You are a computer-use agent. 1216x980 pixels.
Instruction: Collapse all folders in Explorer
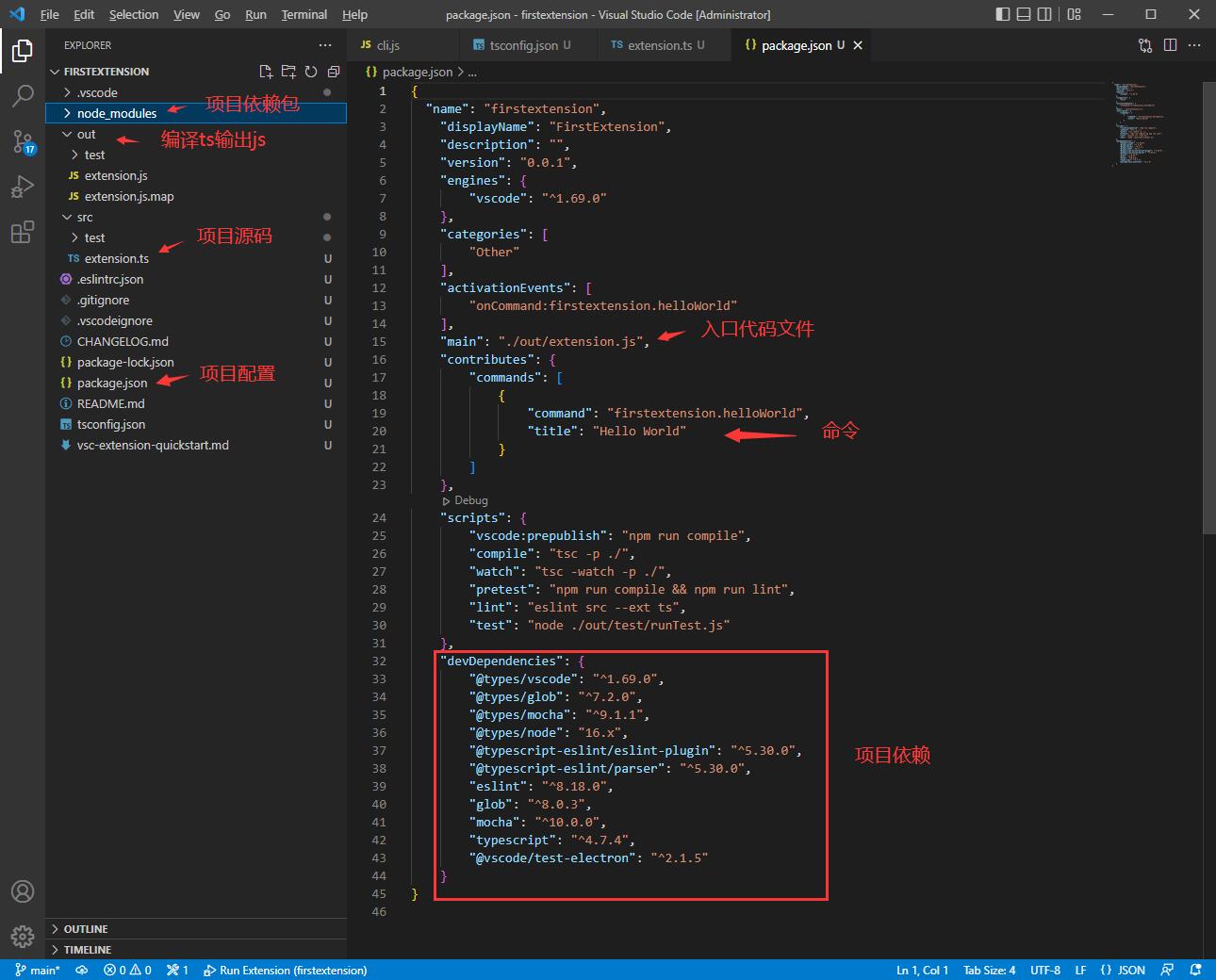click(334, 72)
